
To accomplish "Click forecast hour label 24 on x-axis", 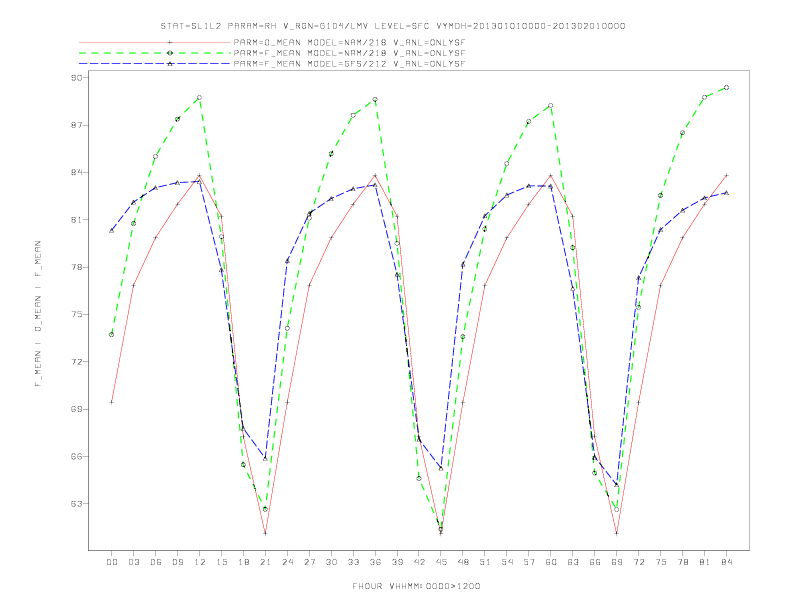I will (287, 562).
